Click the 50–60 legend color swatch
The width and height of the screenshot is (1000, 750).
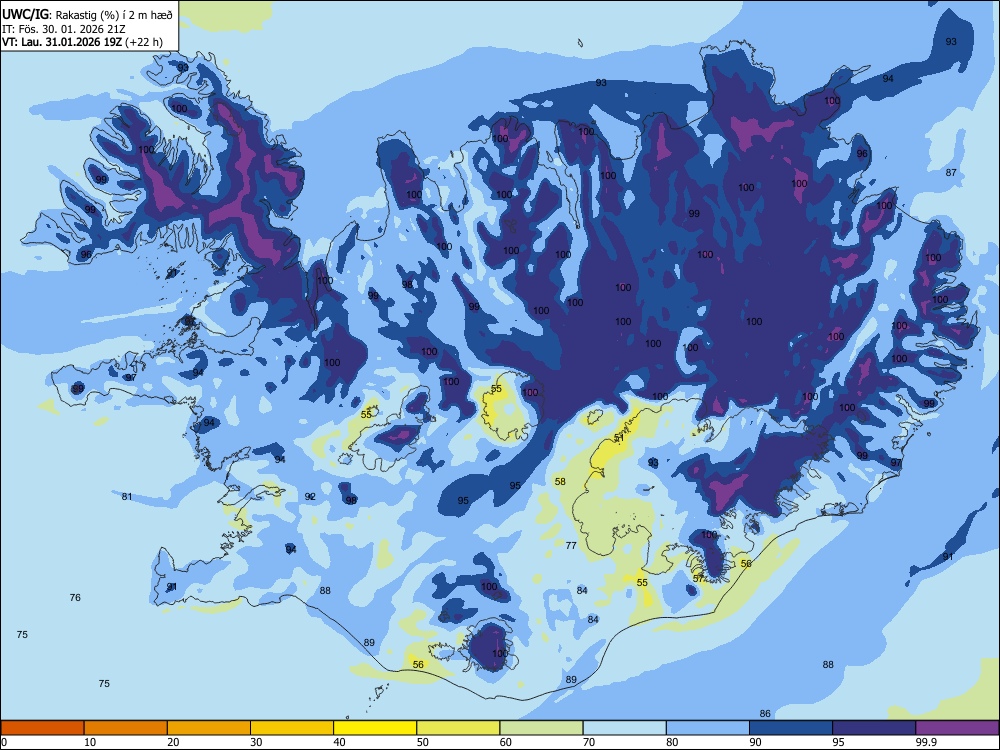[459, 728]
